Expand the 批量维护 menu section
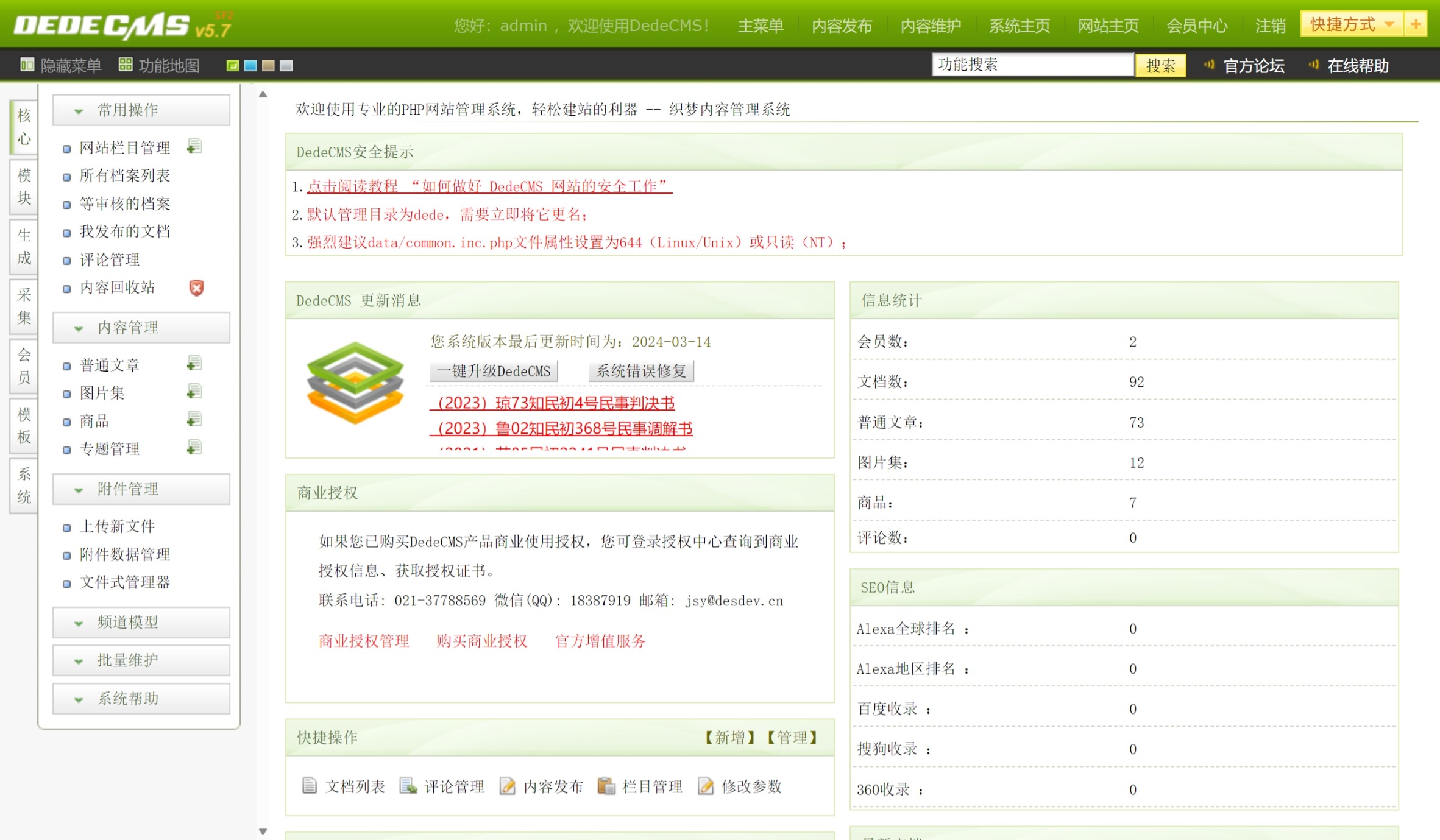This screenshot has width=1440, height=840. pyautogui.click(x=141, y=660)
